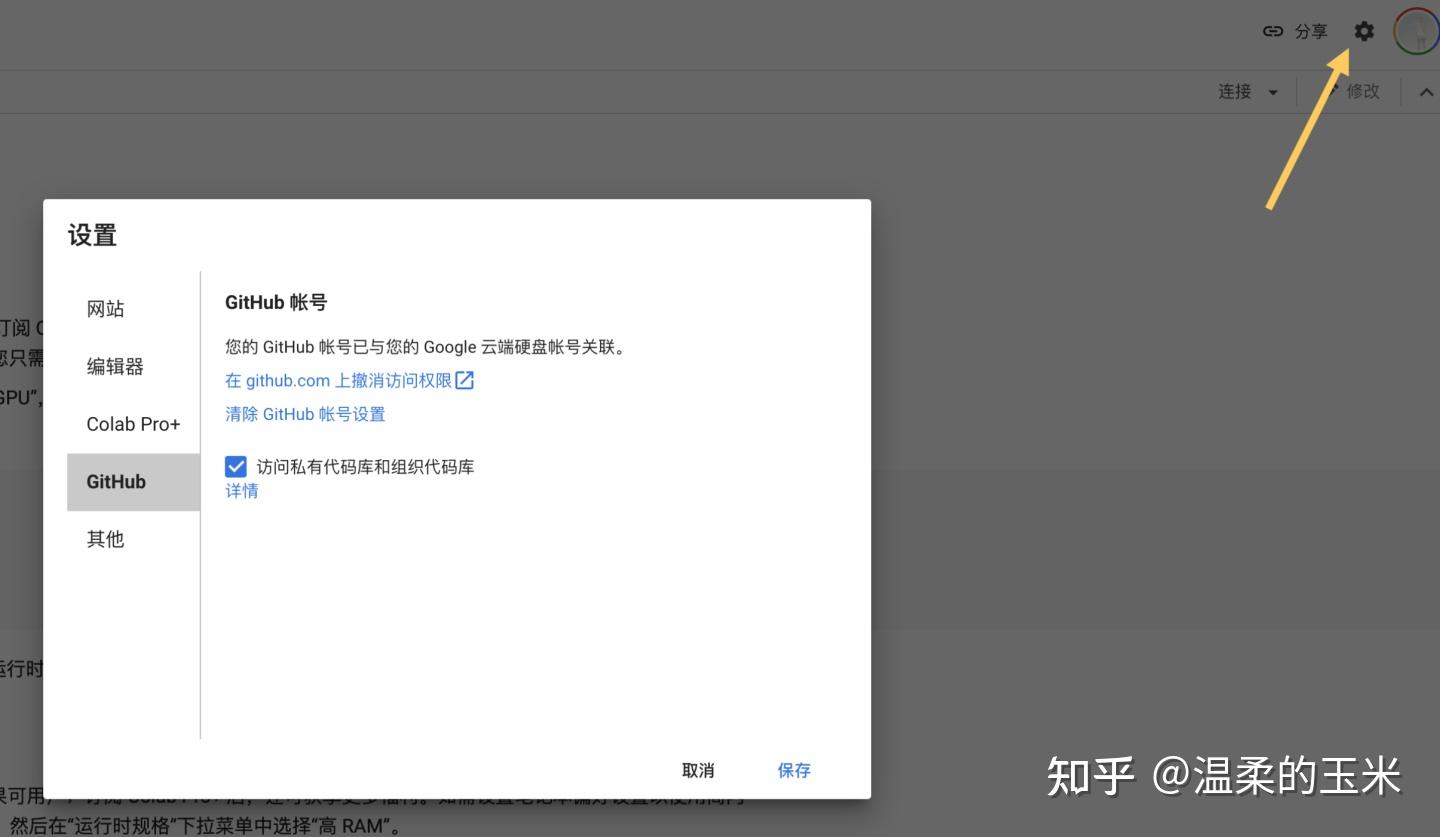Save settings with the 保存 button
This screenshot has height=837, width=1440.
793,770
